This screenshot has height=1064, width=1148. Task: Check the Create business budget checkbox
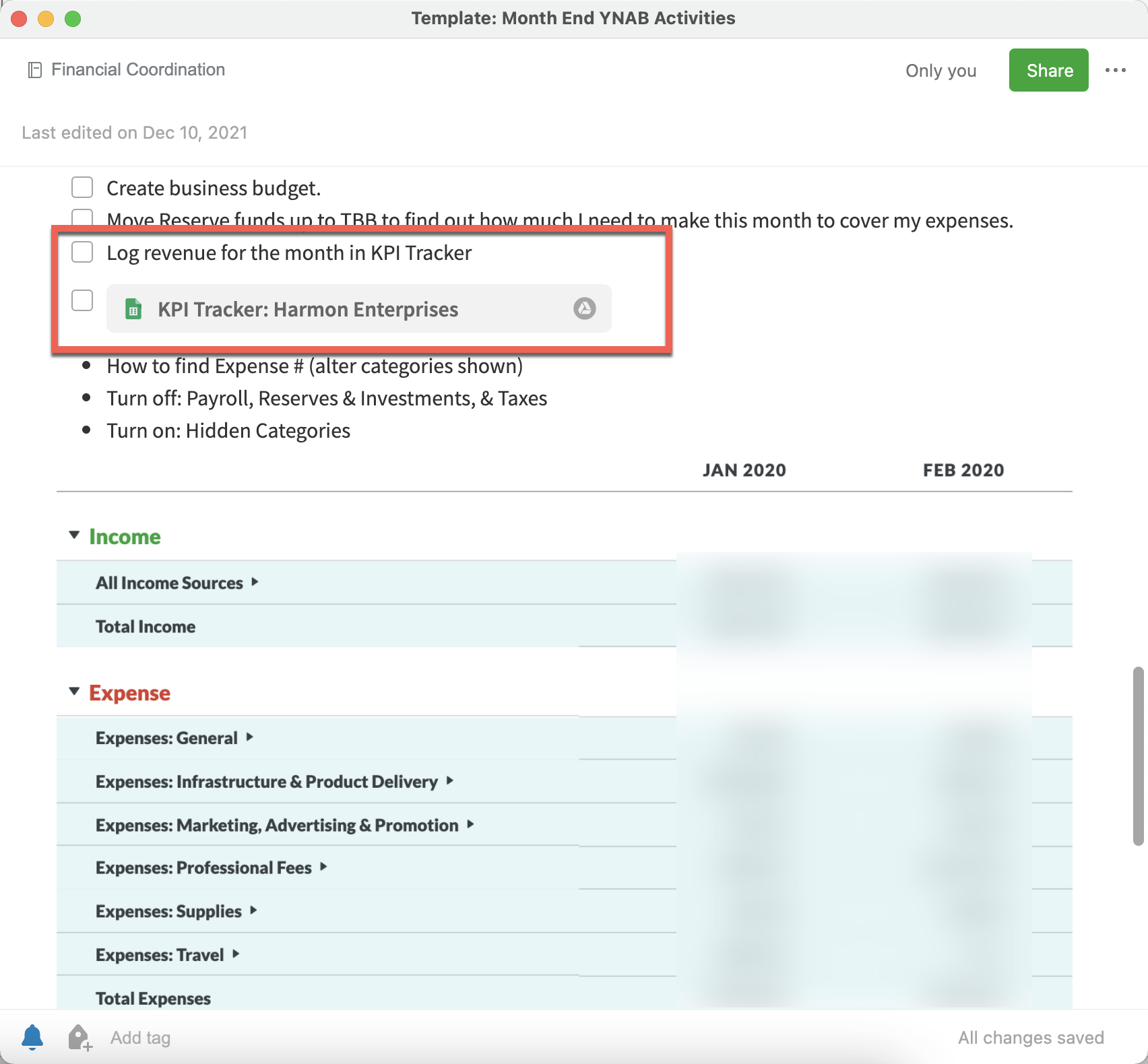pyautogui.click(x=82, y=187)
